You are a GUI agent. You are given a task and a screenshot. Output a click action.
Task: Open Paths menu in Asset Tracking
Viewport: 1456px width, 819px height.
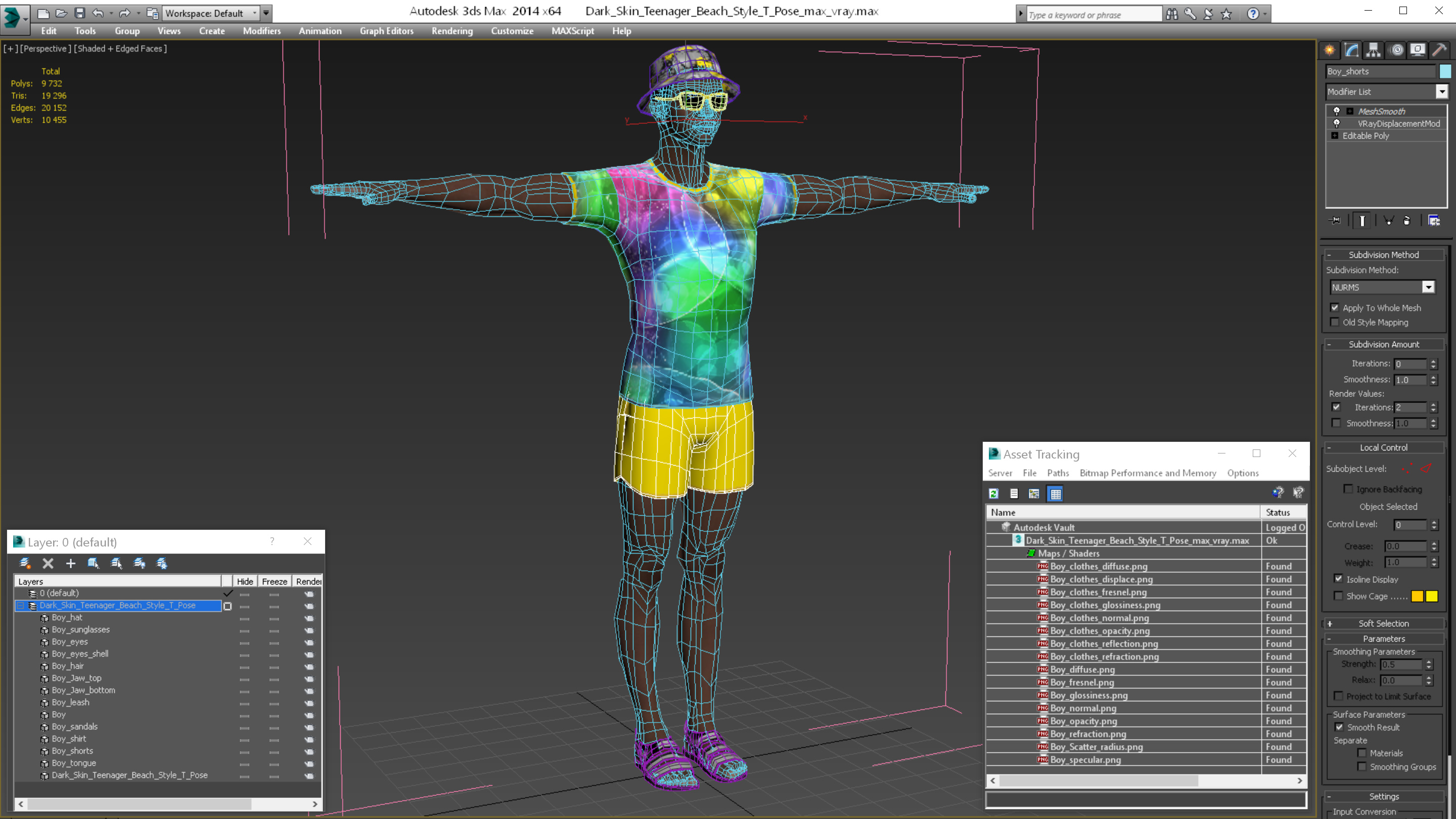click(x=1058, y=473)
